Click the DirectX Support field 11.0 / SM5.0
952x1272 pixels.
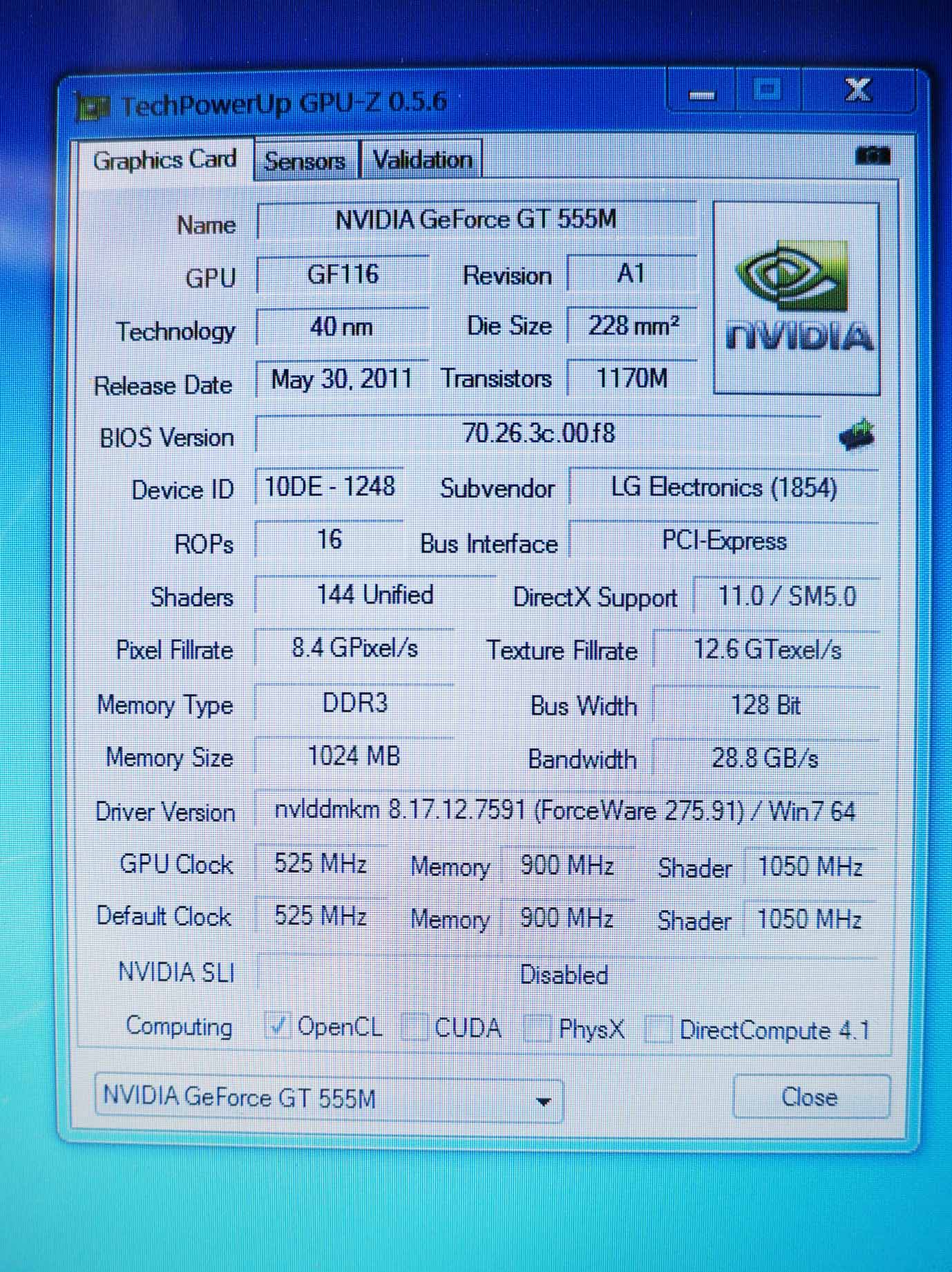tap(786, 596)
